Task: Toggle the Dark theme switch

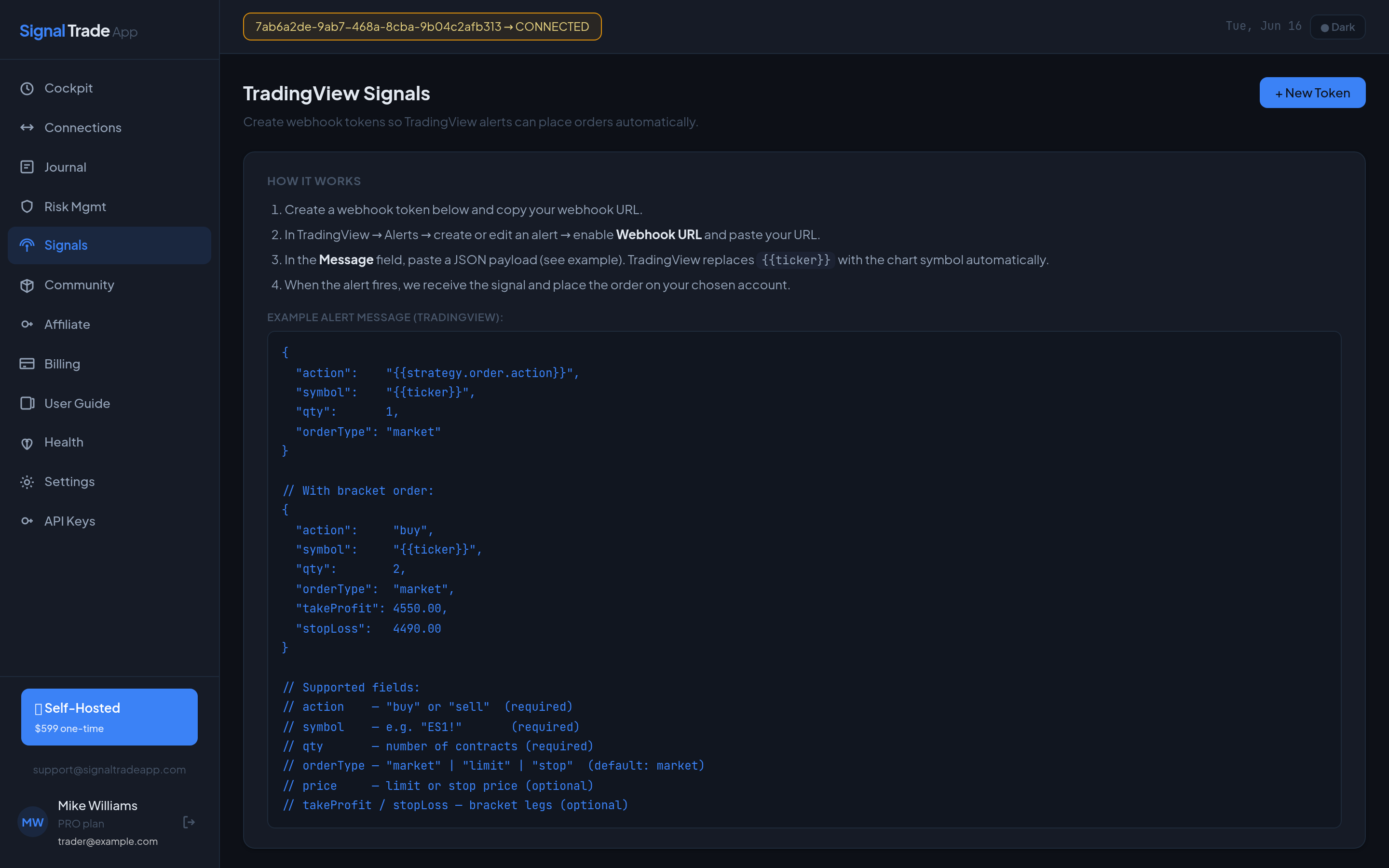Action: pyautogui.click(x=1337, y=27)
